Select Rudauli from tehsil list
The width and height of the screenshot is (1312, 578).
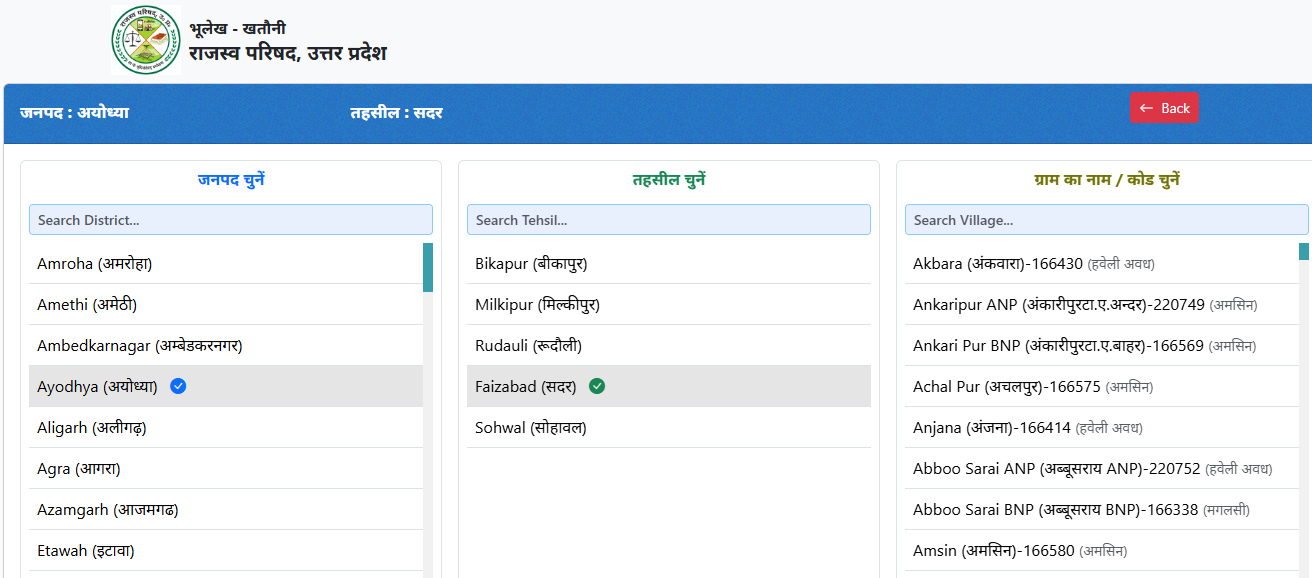coord(528,346)
